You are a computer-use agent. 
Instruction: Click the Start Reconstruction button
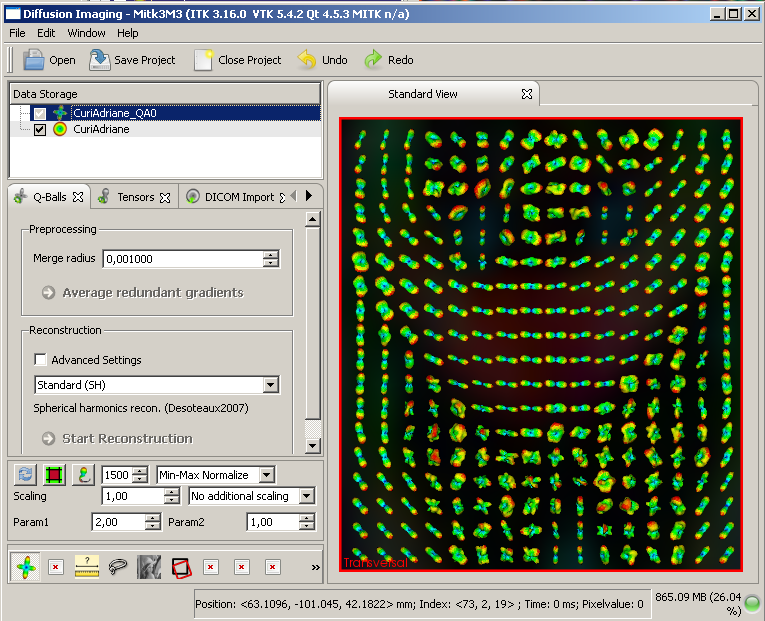pos(118,439)
